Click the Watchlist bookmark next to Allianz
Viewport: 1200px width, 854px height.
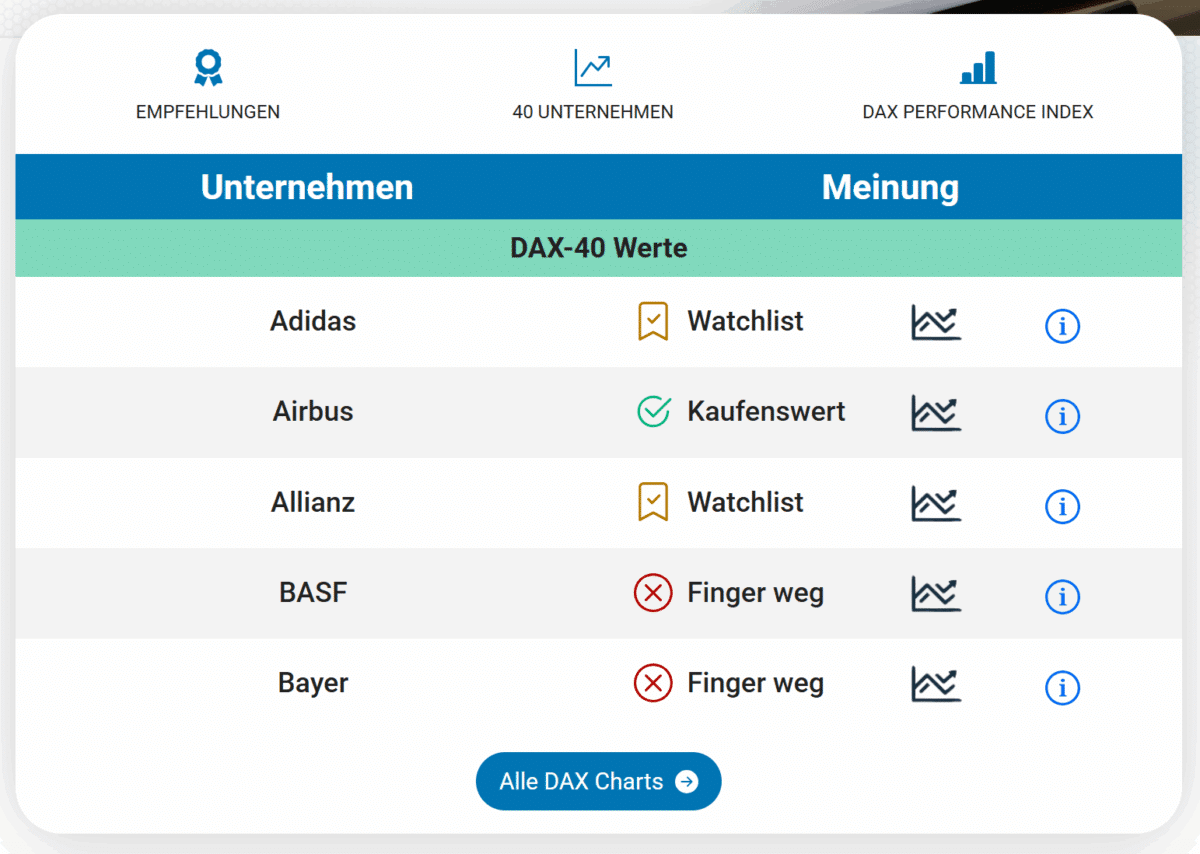coord(654,502)
